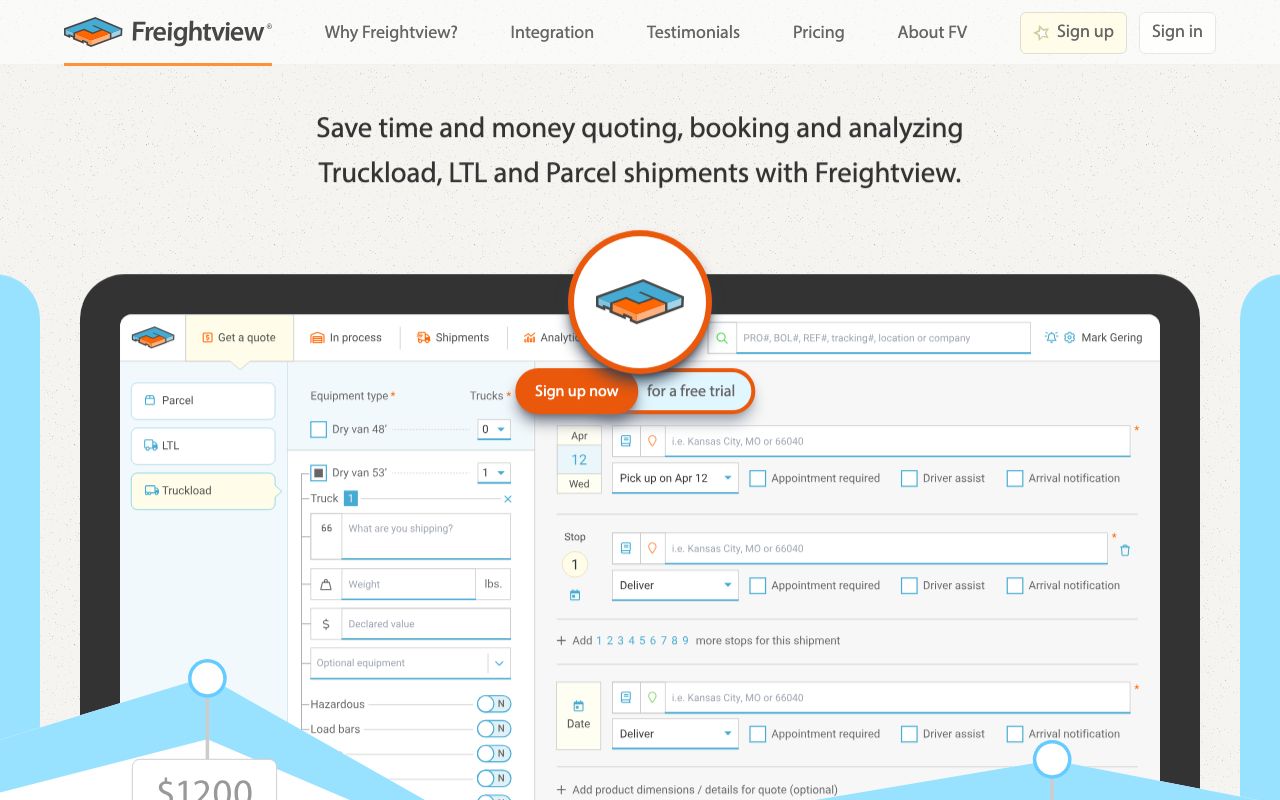1280x800 pixels.
Task: Select the Parcel shipment mode
Action: pyautogui.click(x=203, y=400)
